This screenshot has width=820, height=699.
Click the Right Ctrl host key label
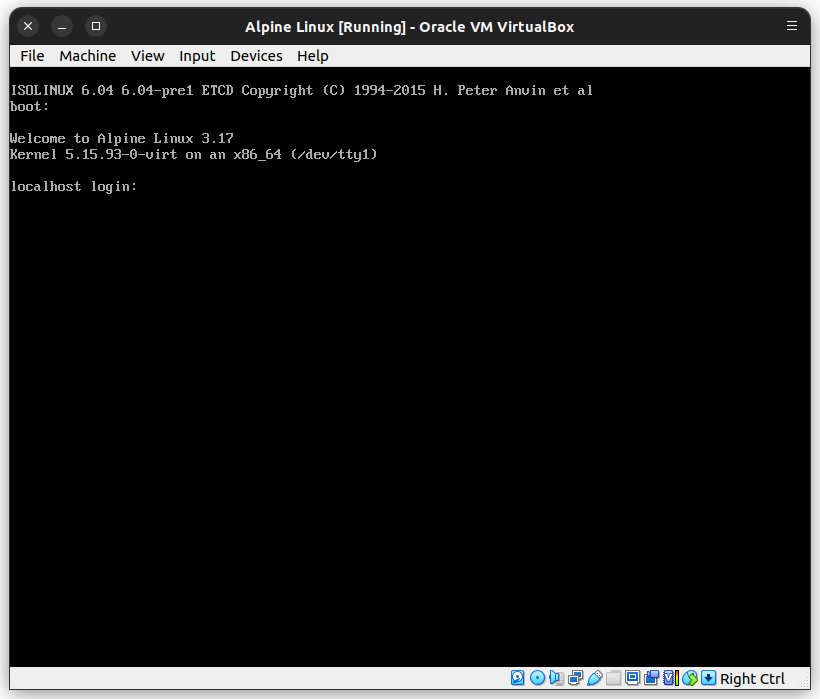[x=753, y=679]
